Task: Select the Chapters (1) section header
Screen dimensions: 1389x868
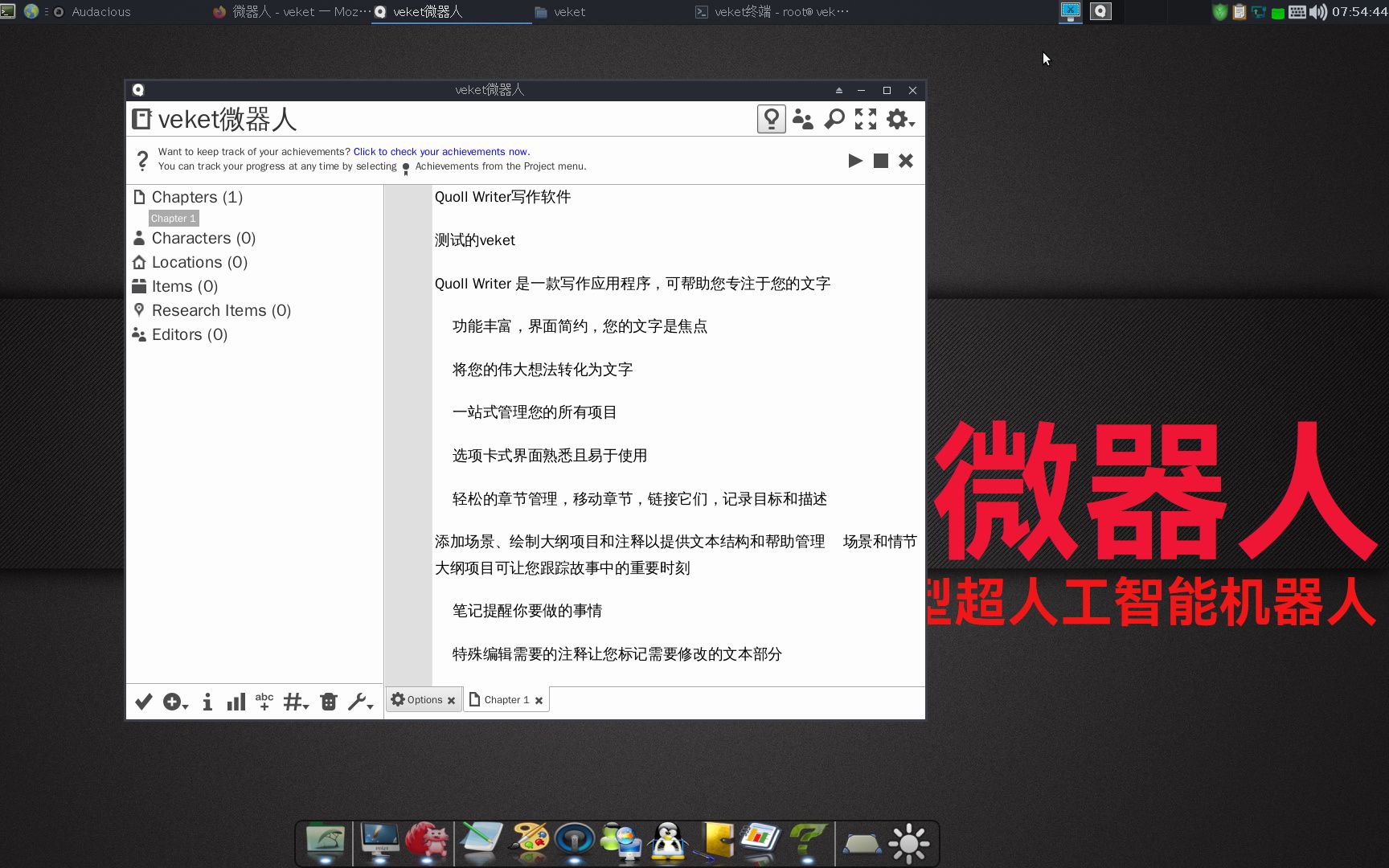Action: coord(197,197)
